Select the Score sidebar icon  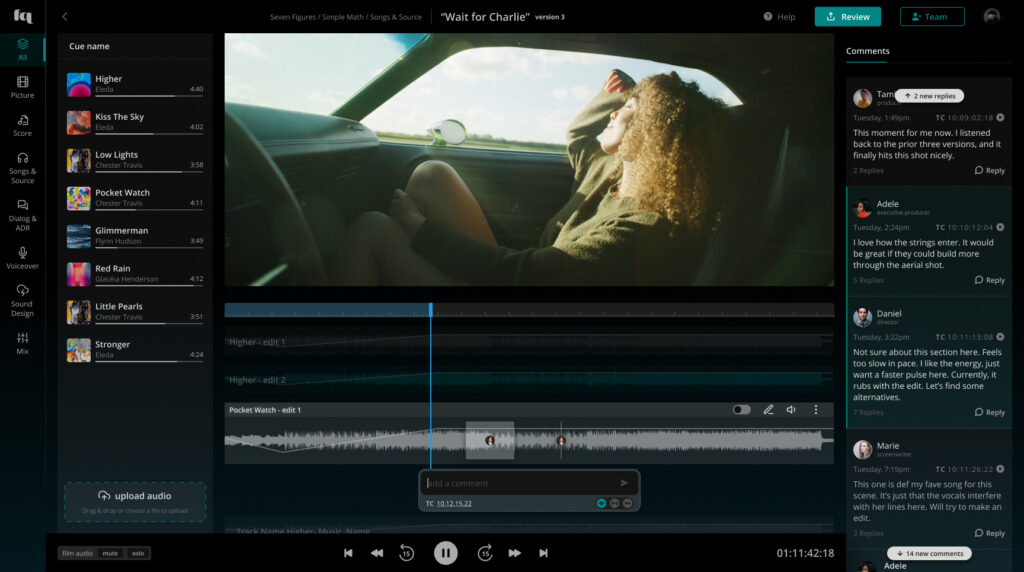point(22,125)
